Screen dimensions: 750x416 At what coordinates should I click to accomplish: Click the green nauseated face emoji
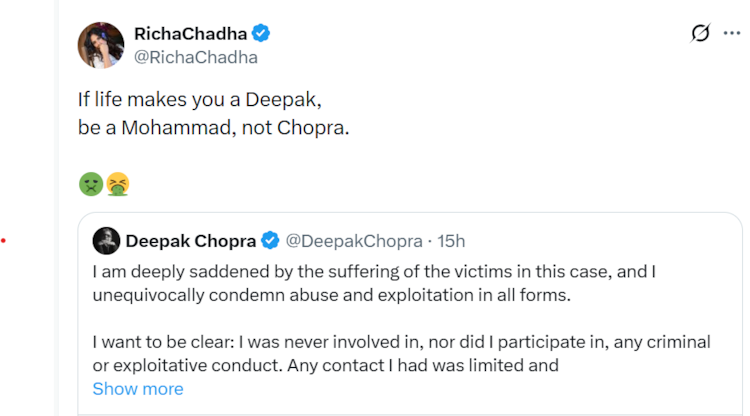(x=90, y=184)
